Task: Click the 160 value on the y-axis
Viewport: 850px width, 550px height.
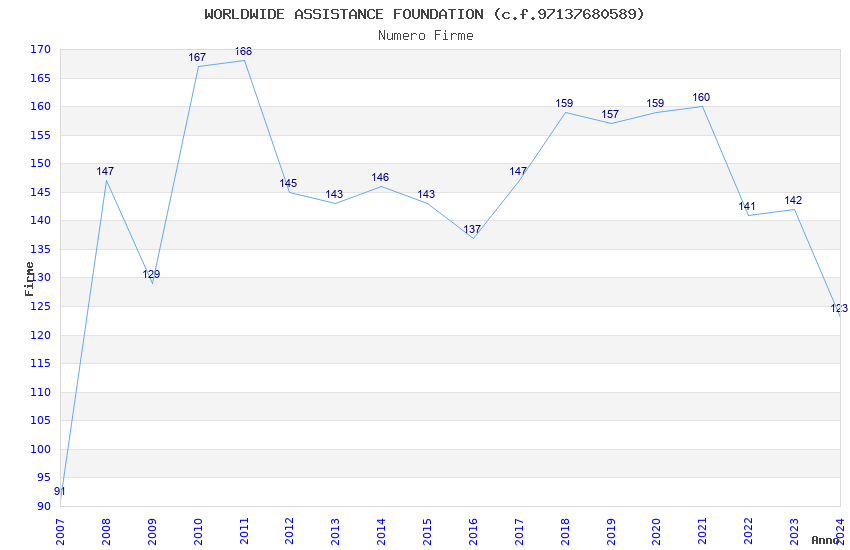Action: click(41, 106)
